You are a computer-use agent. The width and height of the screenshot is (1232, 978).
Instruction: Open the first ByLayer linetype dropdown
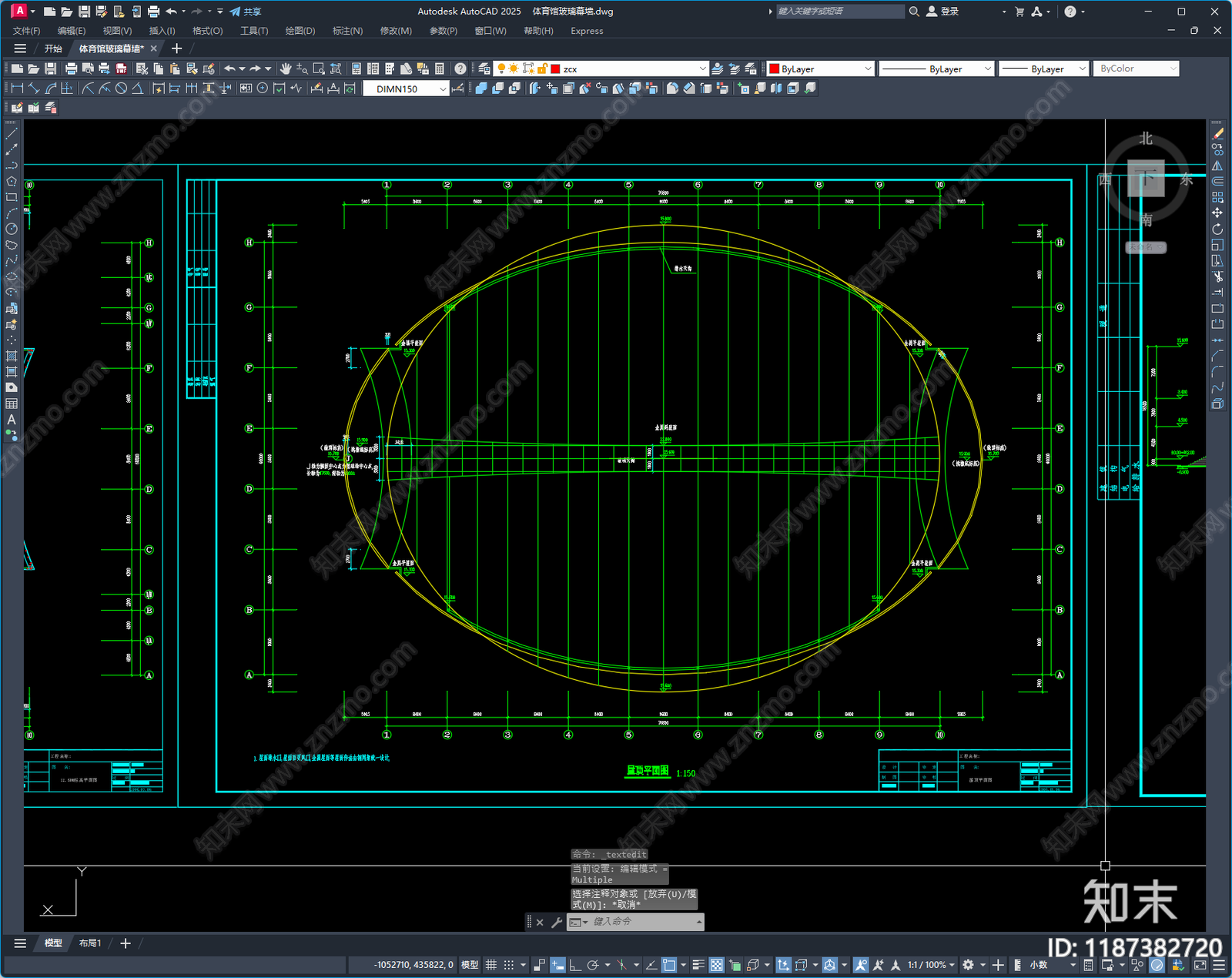coord(988,69)
